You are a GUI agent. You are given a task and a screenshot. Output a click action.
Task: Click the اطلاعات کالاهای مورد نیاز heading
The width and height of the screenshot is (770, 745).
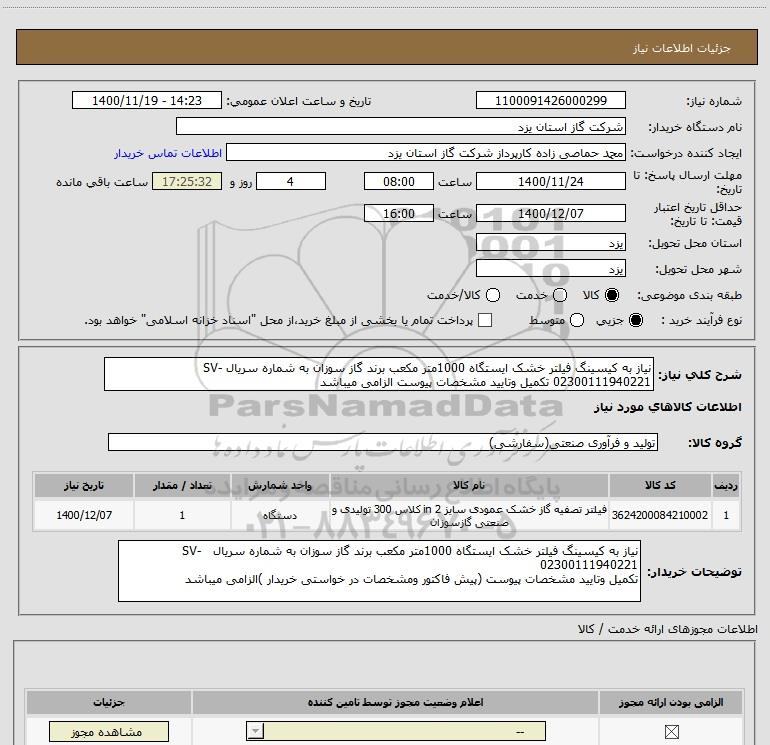pos(668,407)
